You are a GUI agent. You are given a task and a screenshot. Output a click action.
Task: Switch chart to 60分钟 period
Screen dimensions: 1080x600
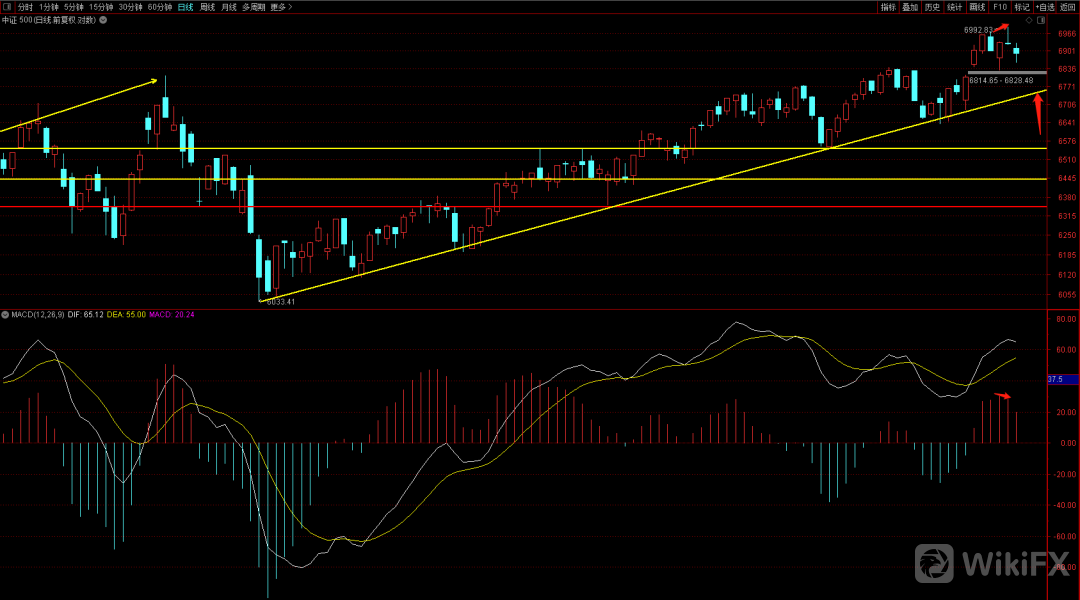click(x=159, y=7)
